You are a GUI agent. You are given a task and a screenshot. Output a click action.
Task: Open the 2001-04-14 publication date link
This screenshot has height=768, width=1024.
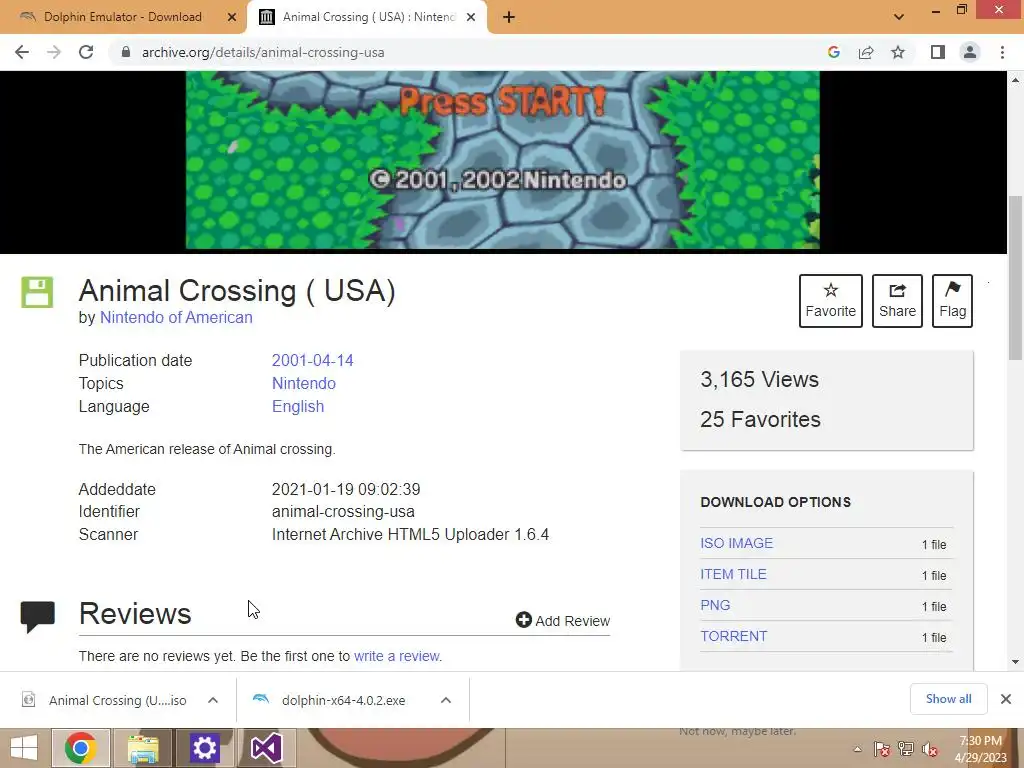312,360
